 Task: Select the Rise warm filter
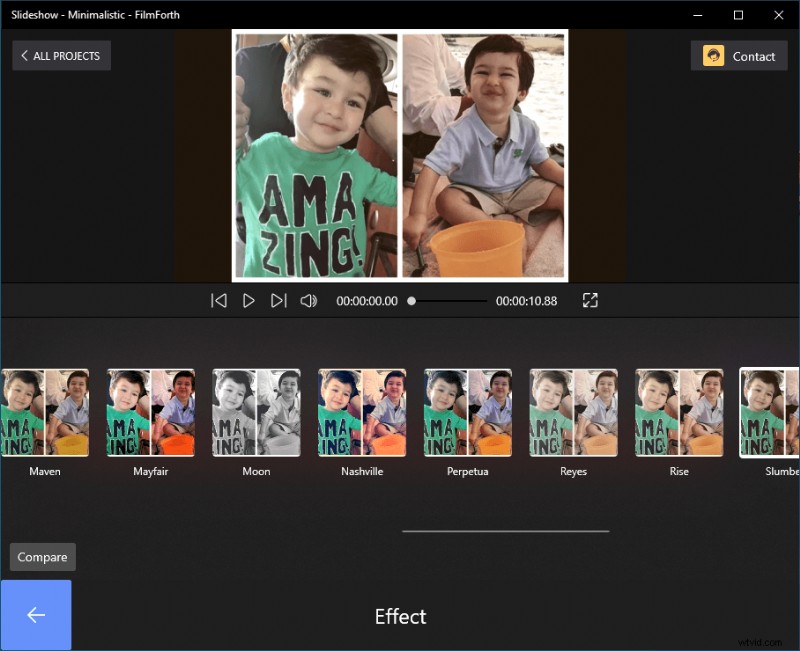pos(679,411)
